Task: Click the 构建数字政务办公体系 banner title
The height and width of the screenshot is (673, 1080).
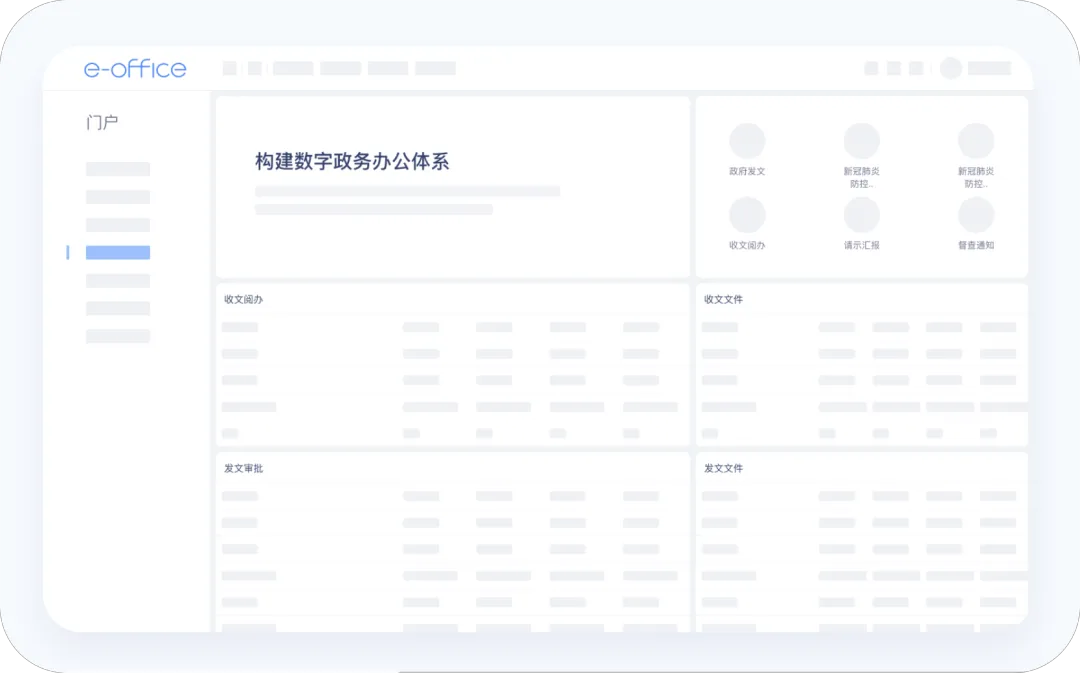Action: pos(352,162)
